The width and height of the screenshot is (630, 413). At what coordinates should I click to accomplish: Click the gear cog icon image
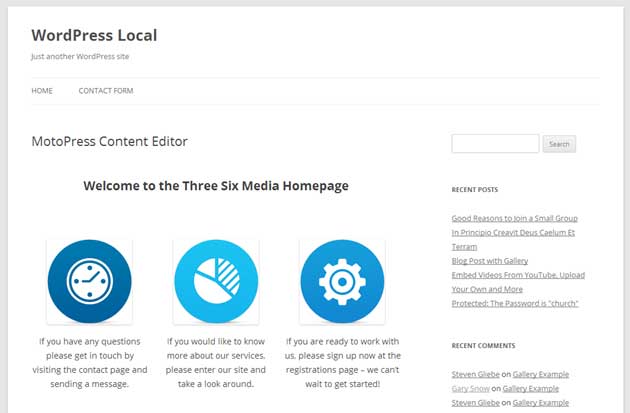click(x=342, y=282)
